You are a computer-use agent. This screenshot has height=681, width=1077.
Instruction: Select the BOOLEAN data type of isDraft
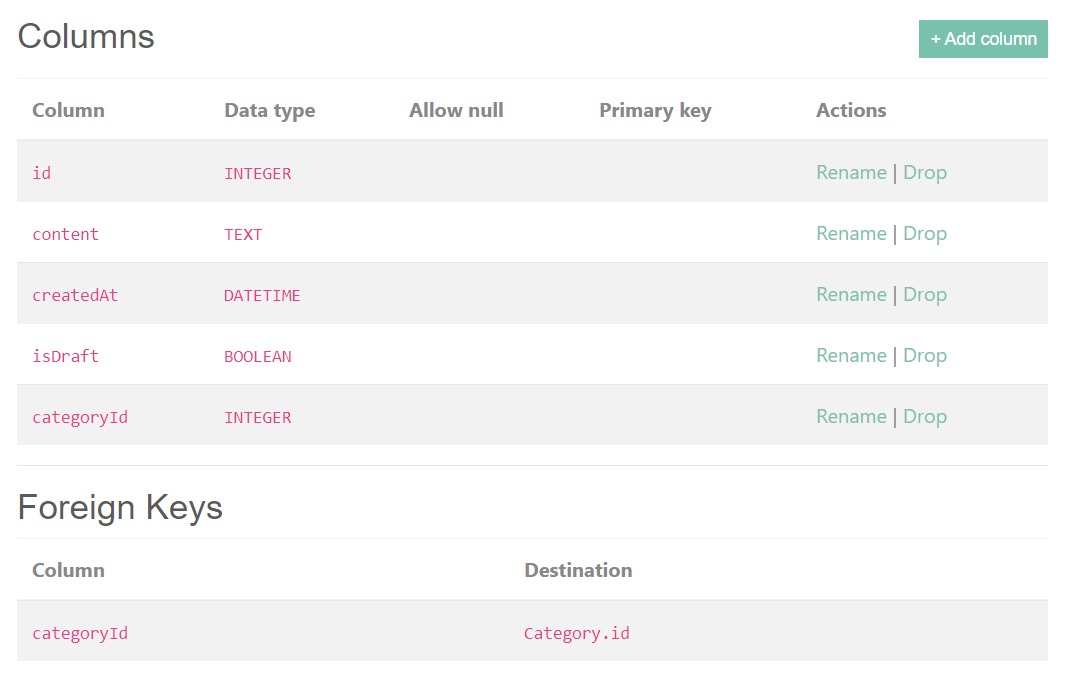point(258,356)
